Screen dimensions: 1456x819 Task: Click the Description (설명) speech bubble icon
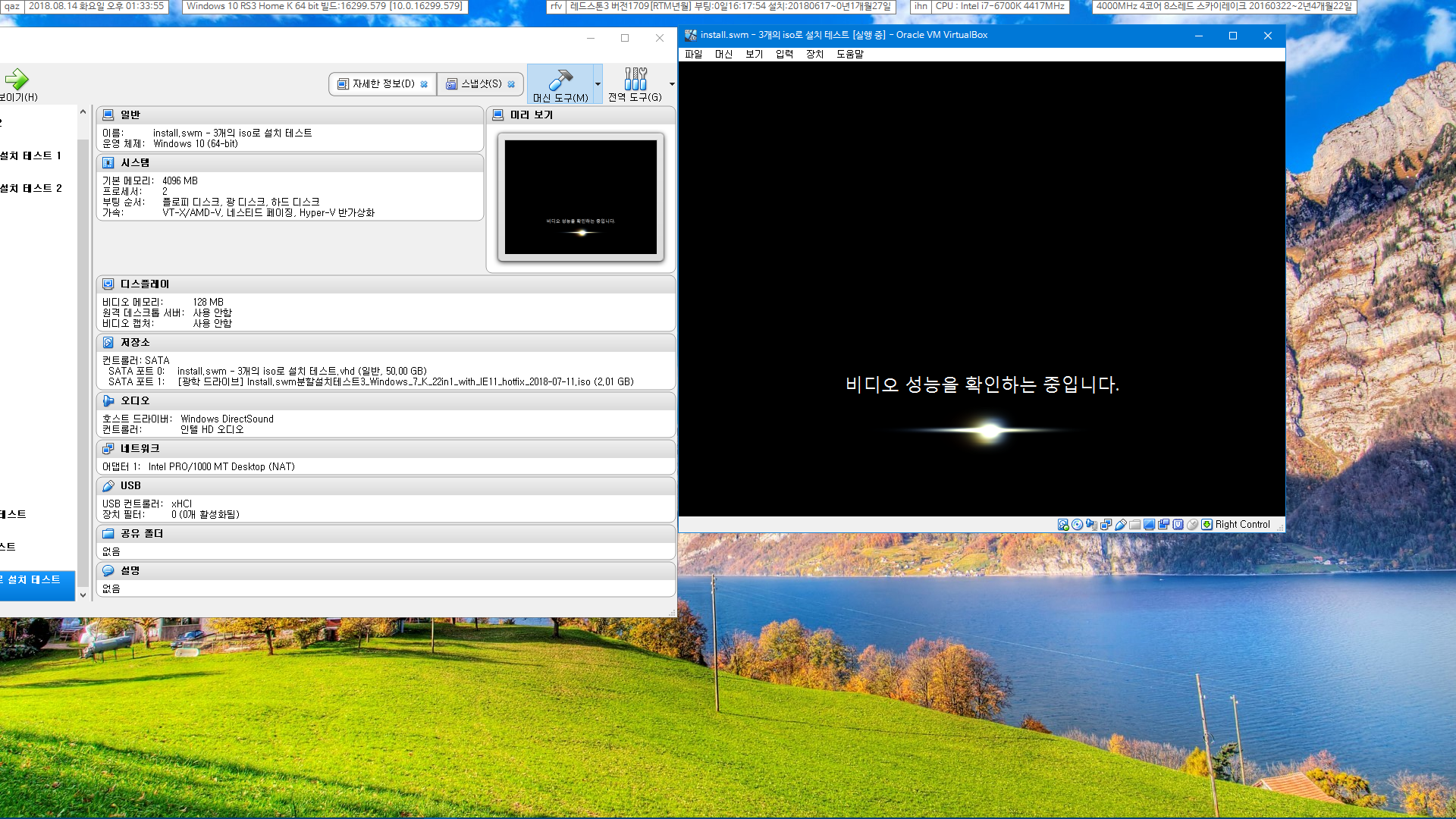click(108, 570)
